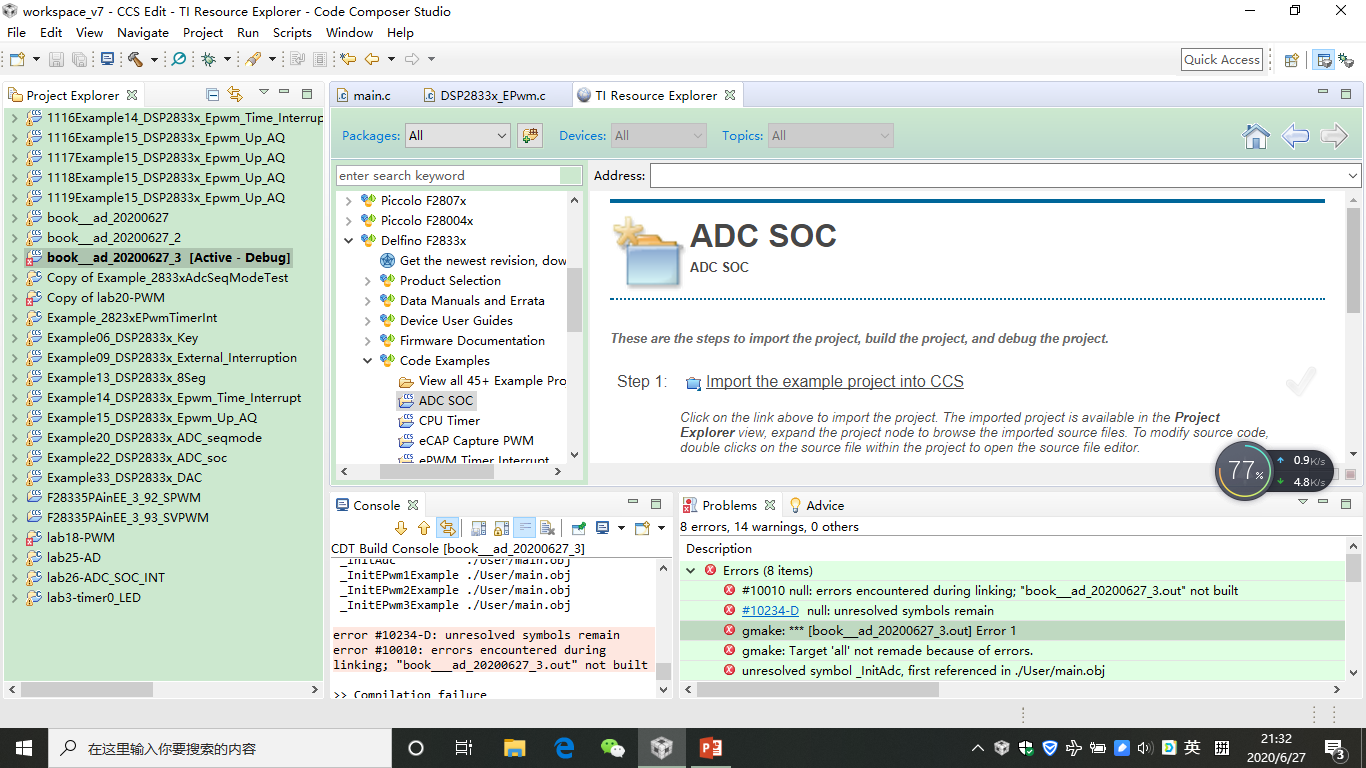
Task: Follow the 'Import the example project into CCS' link
Action: click(x=836, y=381)
